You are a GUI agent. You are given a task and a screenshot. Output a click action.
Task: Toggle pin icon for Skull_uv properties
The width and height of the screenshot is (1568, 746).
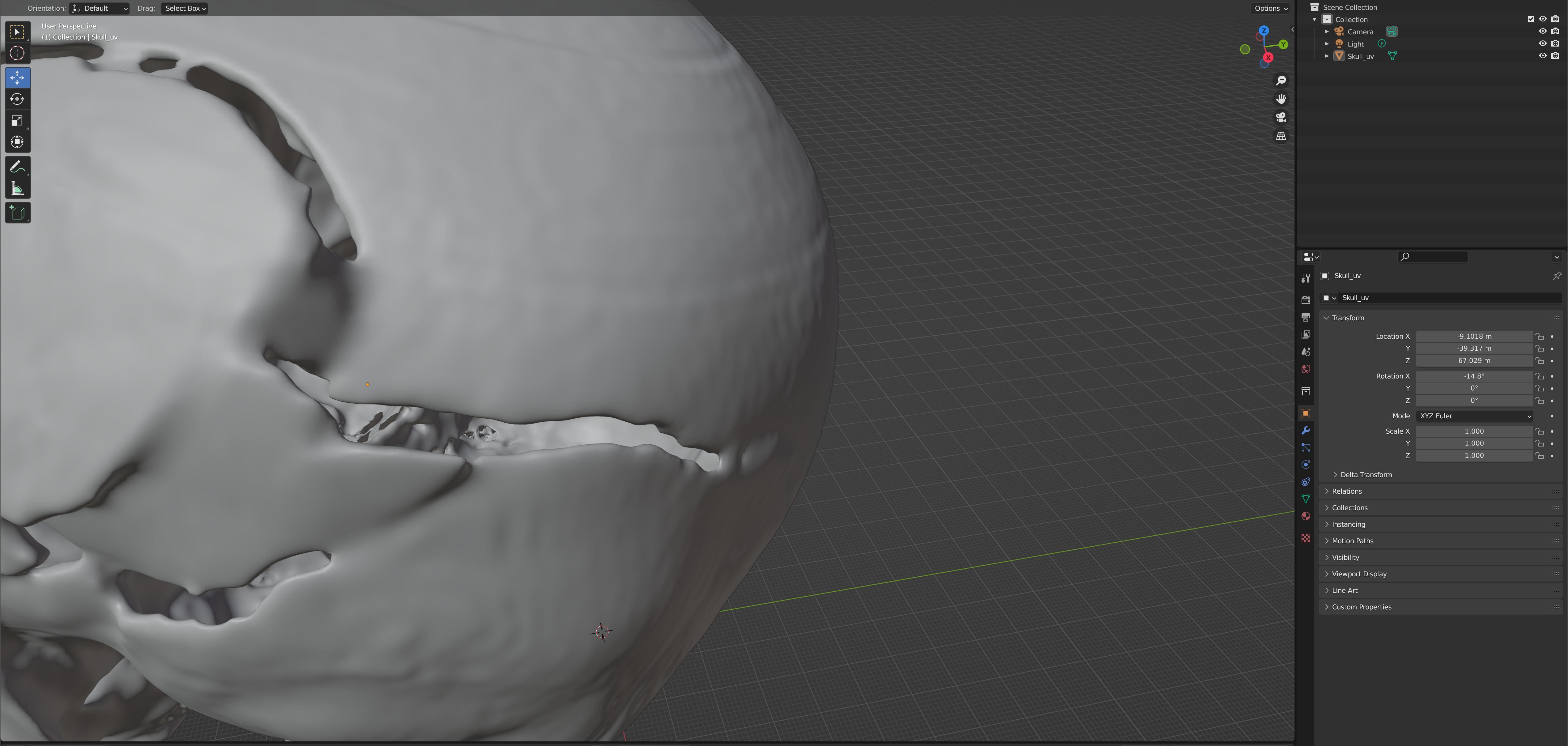pyautogui.click(x=1556, y=276)
